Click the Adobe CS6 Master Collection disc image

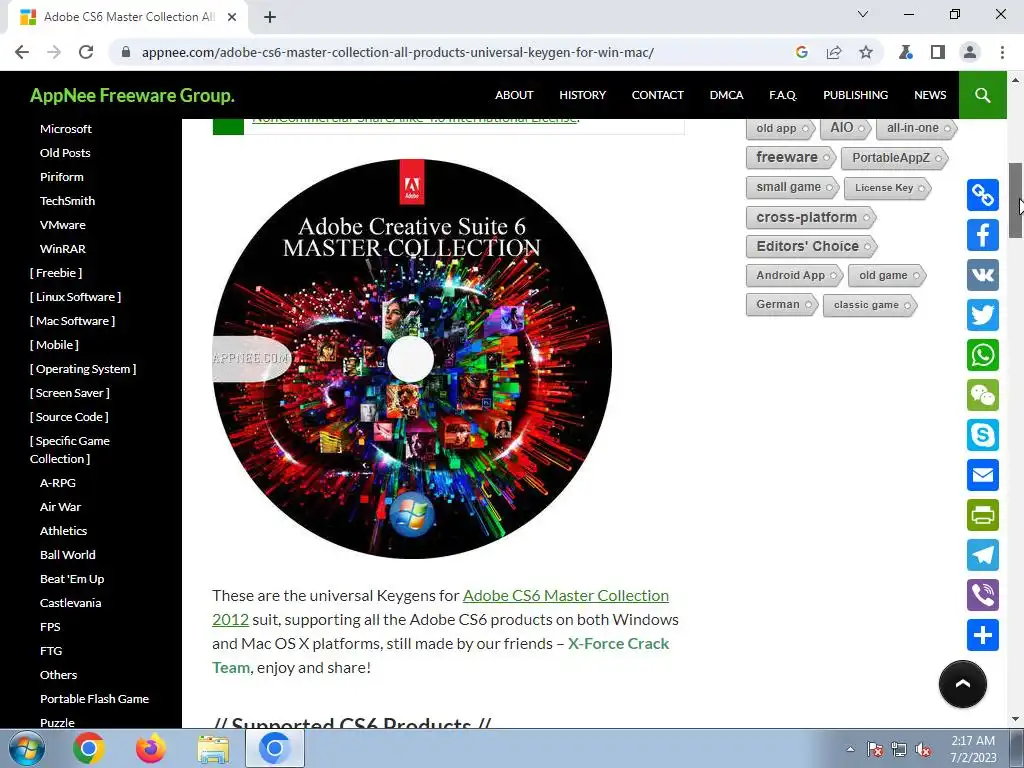click(x=412, y=359)
